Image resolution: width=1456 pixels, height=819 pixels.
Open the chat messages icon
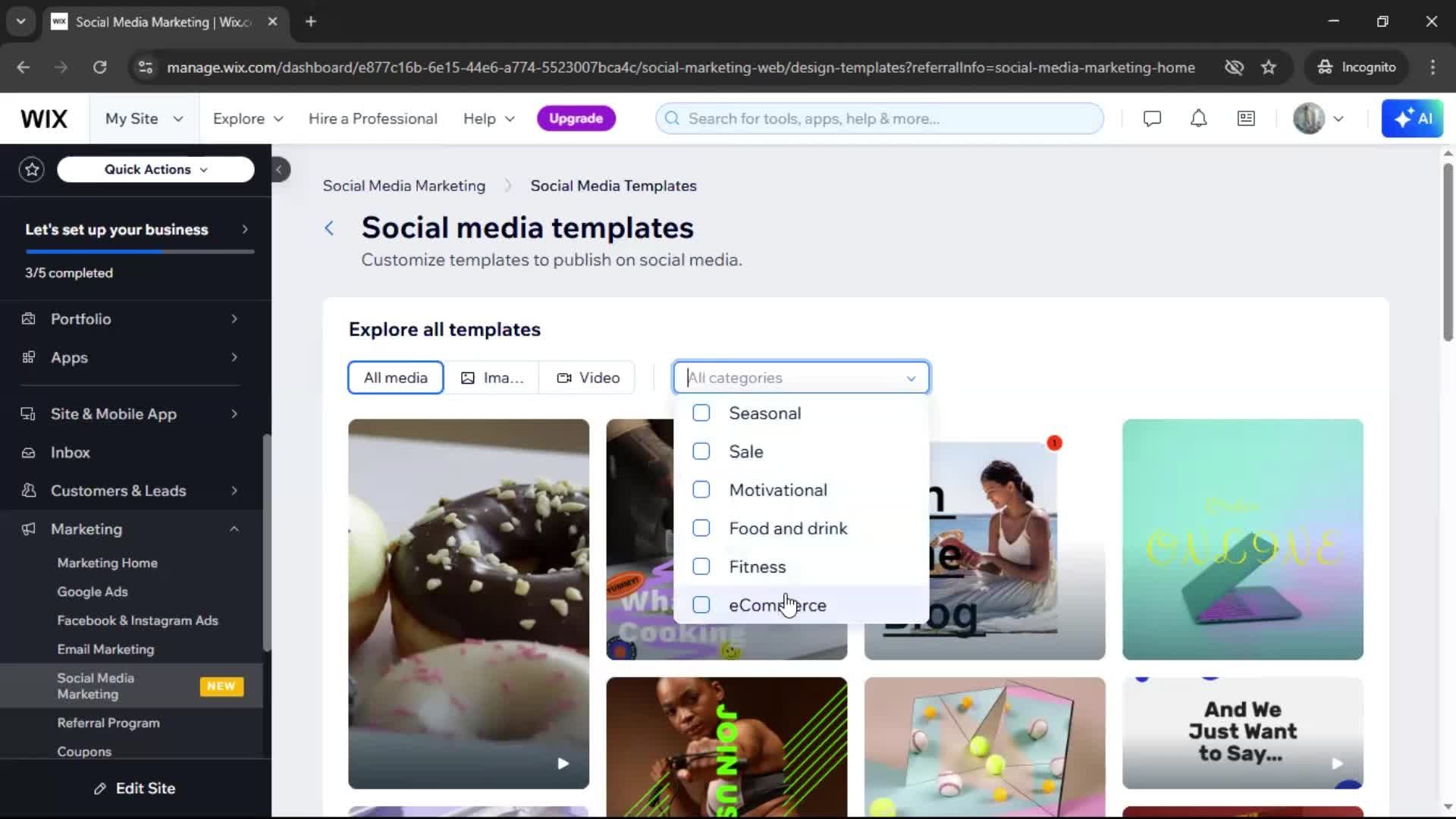(1152, 119)
